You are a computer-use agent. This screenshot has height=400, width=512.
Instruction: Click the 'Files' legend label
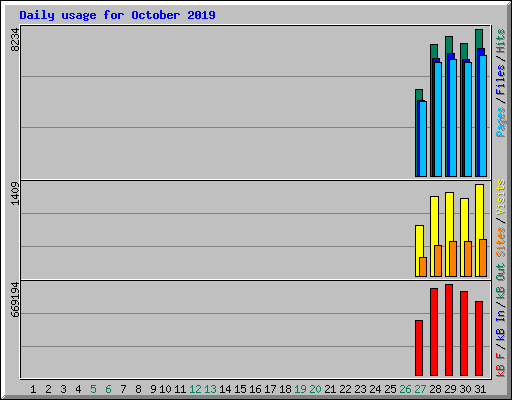(501, 80)
